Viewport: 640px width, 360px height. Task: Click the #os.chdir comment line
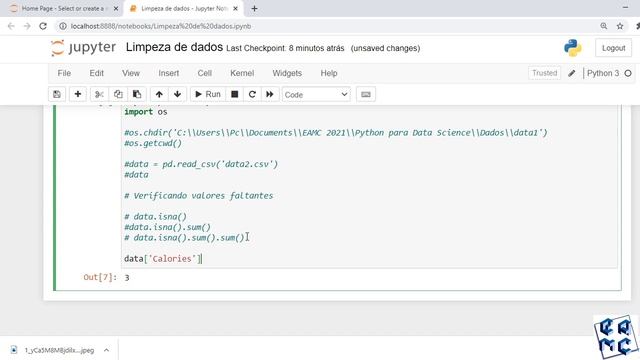coord(336,133)
